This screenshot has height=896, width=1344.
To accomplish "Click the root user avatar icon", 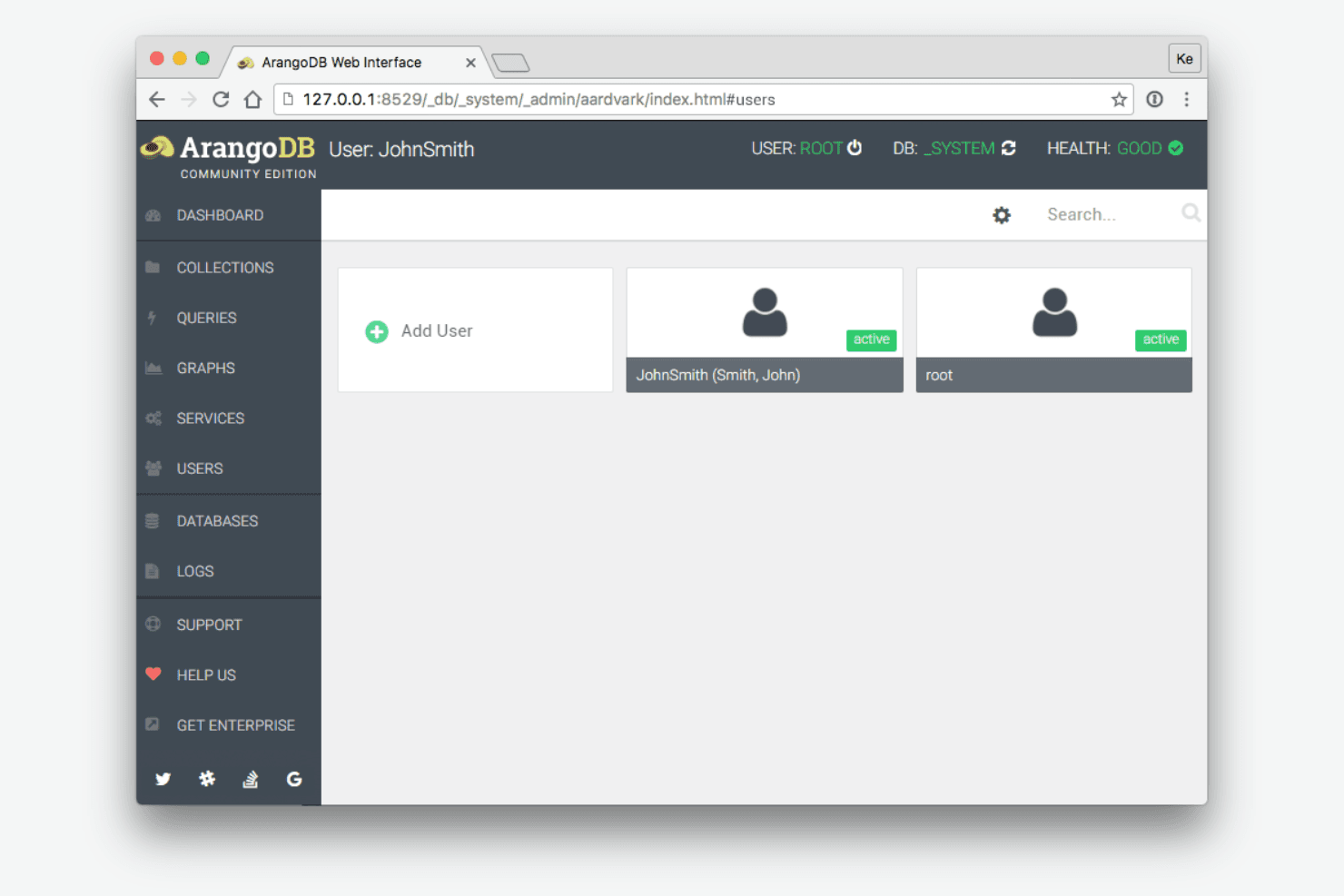I will 1054,312.
